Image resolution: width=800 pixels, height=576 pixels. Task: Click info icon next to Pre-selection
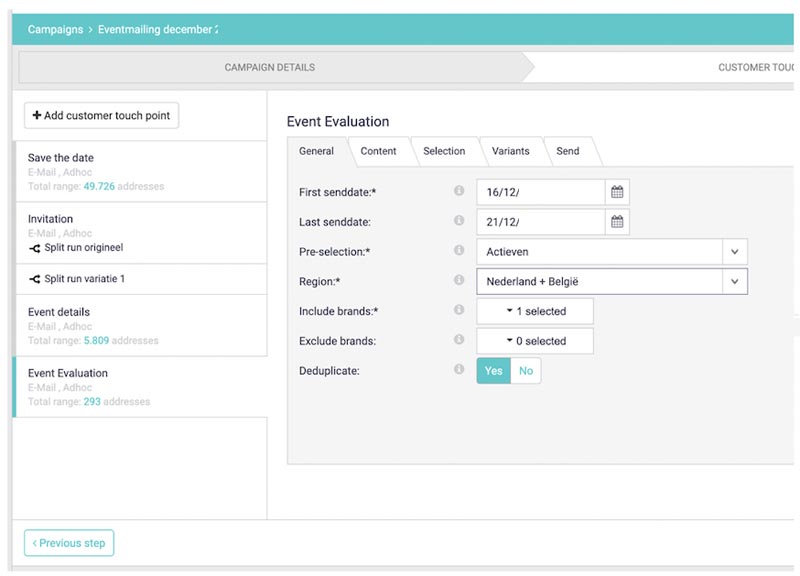(x=459, y=251)
